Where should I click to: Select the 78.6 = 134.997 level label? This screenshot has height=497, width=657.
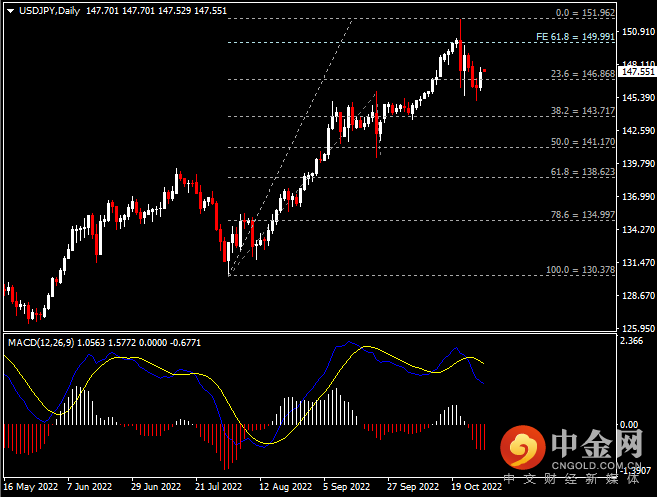(x=582, y=215)
